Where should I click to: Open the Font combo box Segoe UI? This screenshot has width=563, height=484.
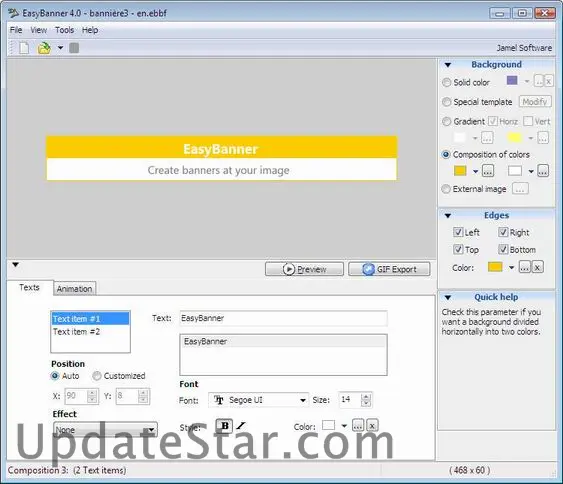click(x=258, y=400)
